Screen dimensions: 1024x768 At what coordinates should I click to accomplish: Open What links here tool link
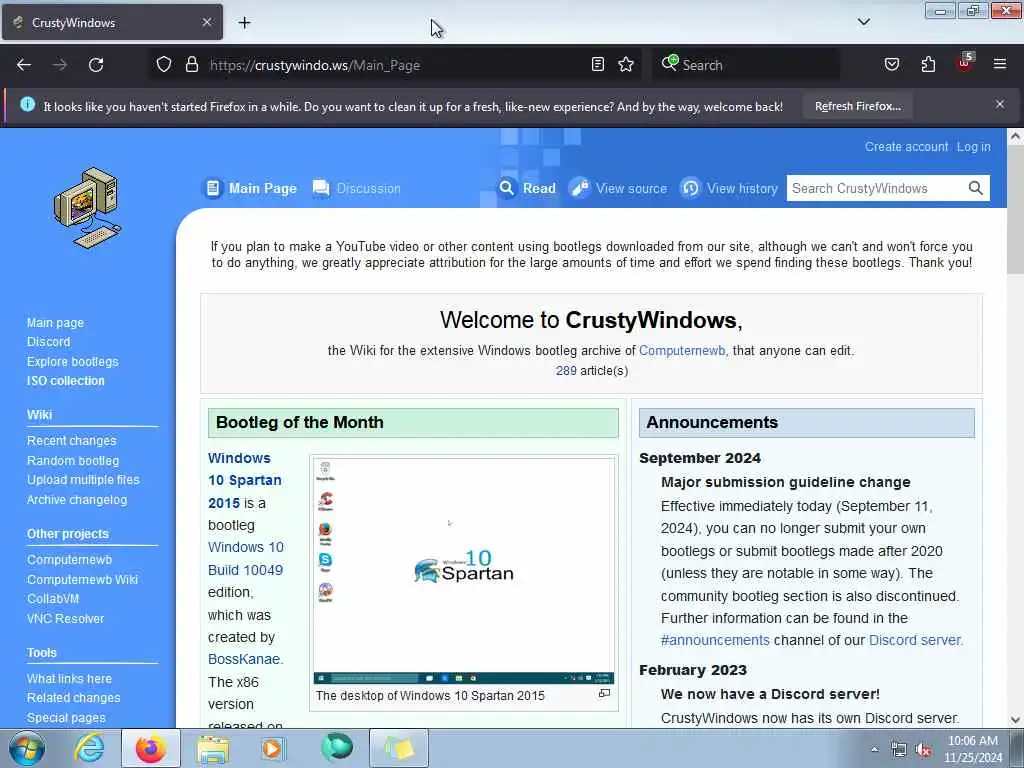pos(69,679)
